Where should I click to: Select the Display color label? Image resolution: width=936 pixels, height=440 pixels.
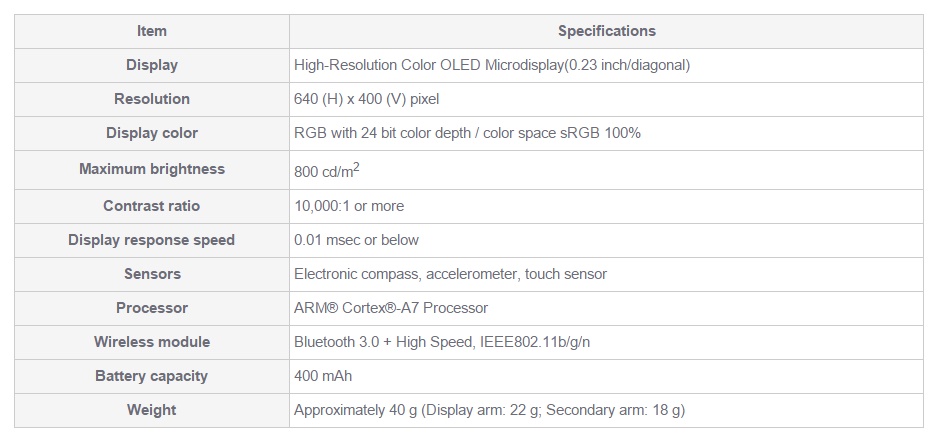(x=152, y=133)
